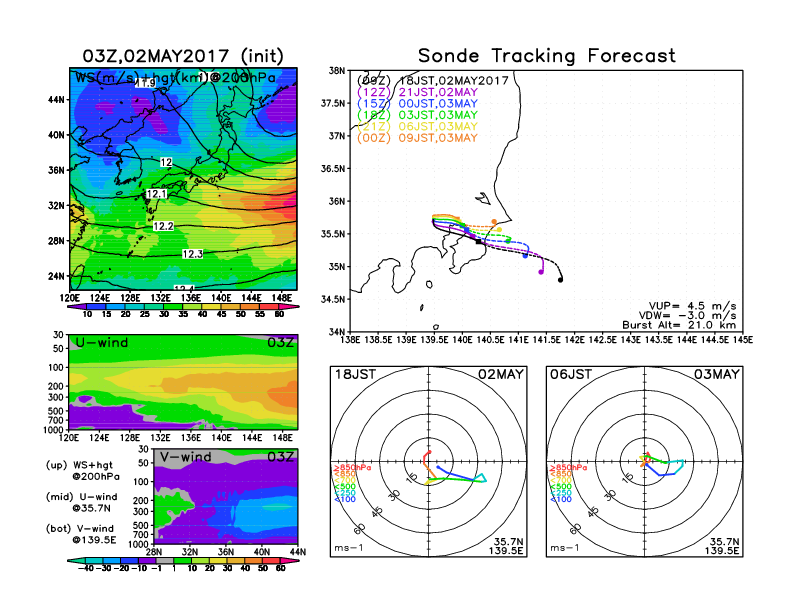
Task: Click the yellow landing dot of the 21Z track
Action: 500,230
